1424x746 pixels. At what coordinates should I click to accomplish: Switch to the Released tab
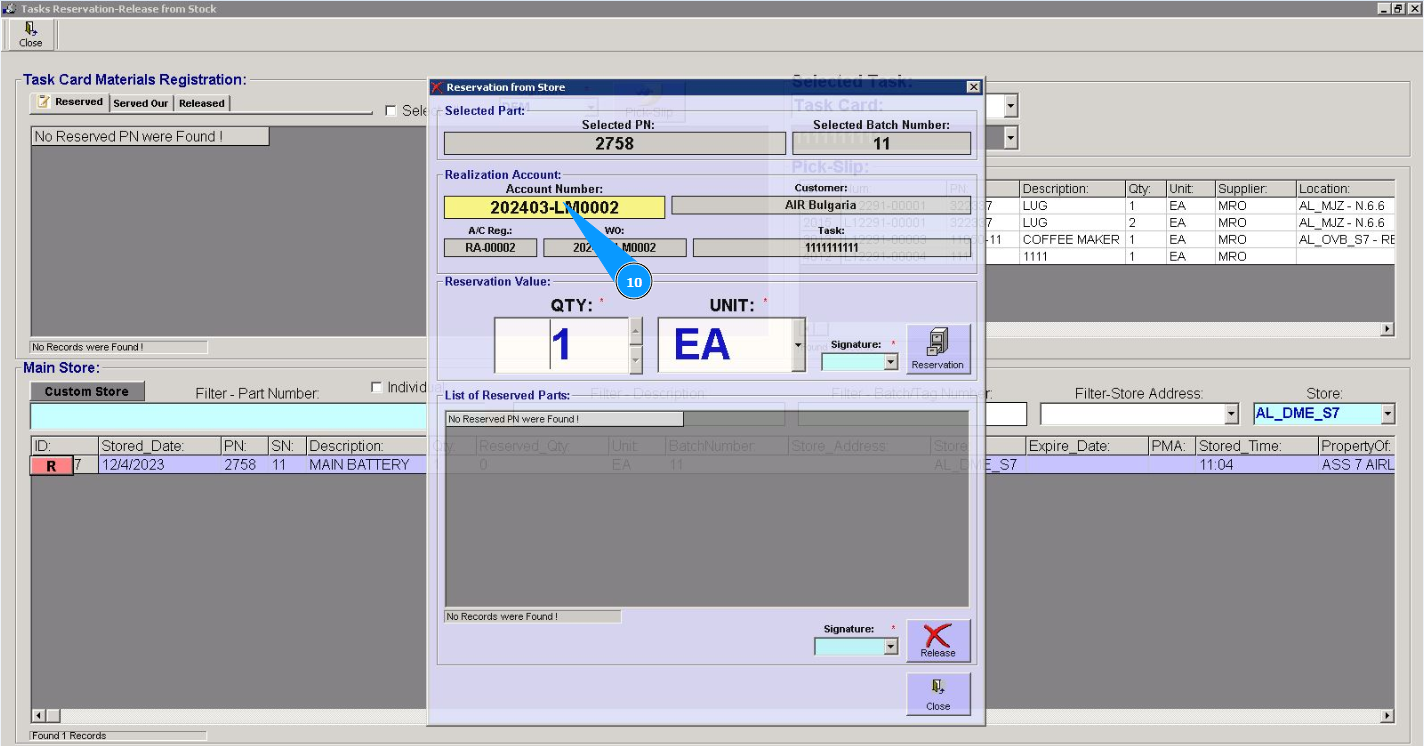(202, 103)
